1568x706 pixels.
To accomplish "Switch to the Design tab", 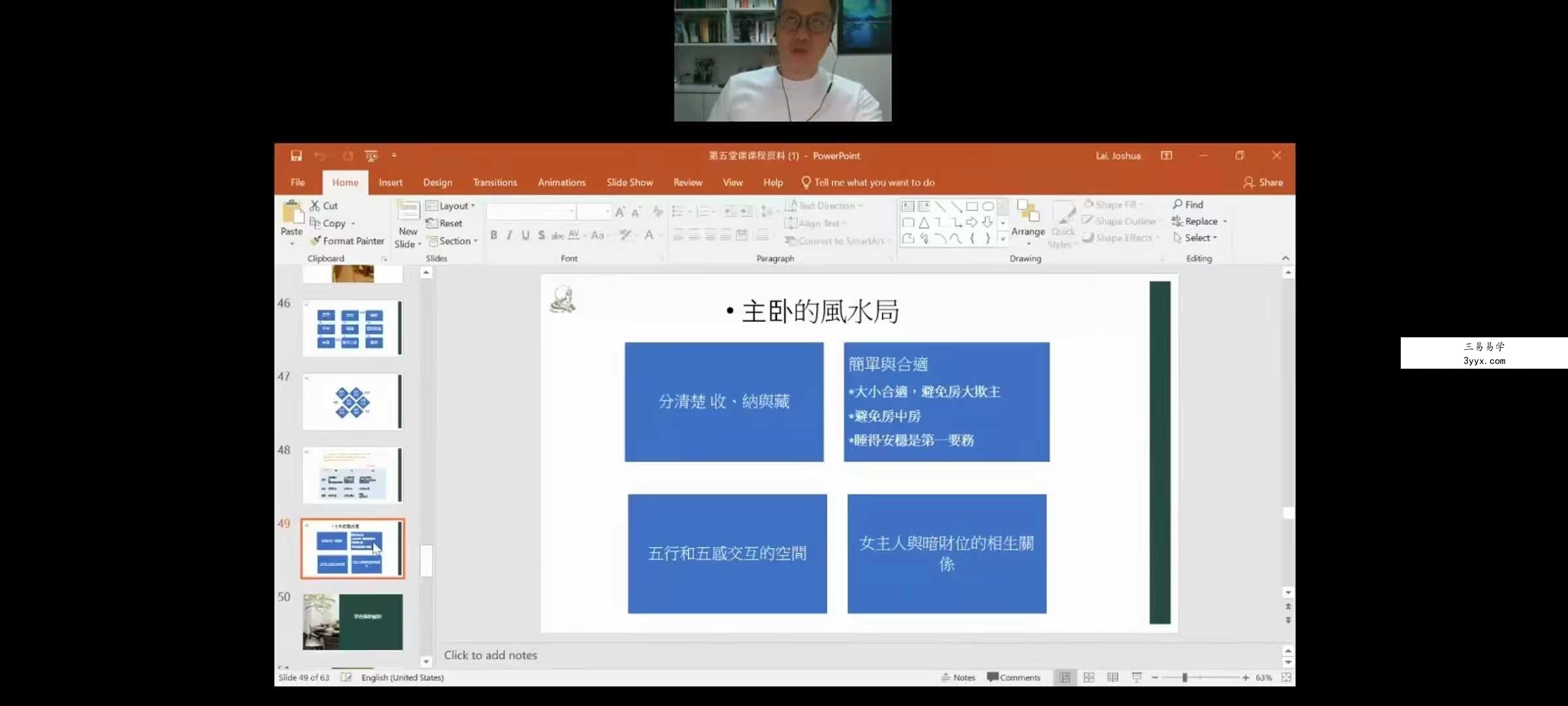I will click(x=438, y=182).
